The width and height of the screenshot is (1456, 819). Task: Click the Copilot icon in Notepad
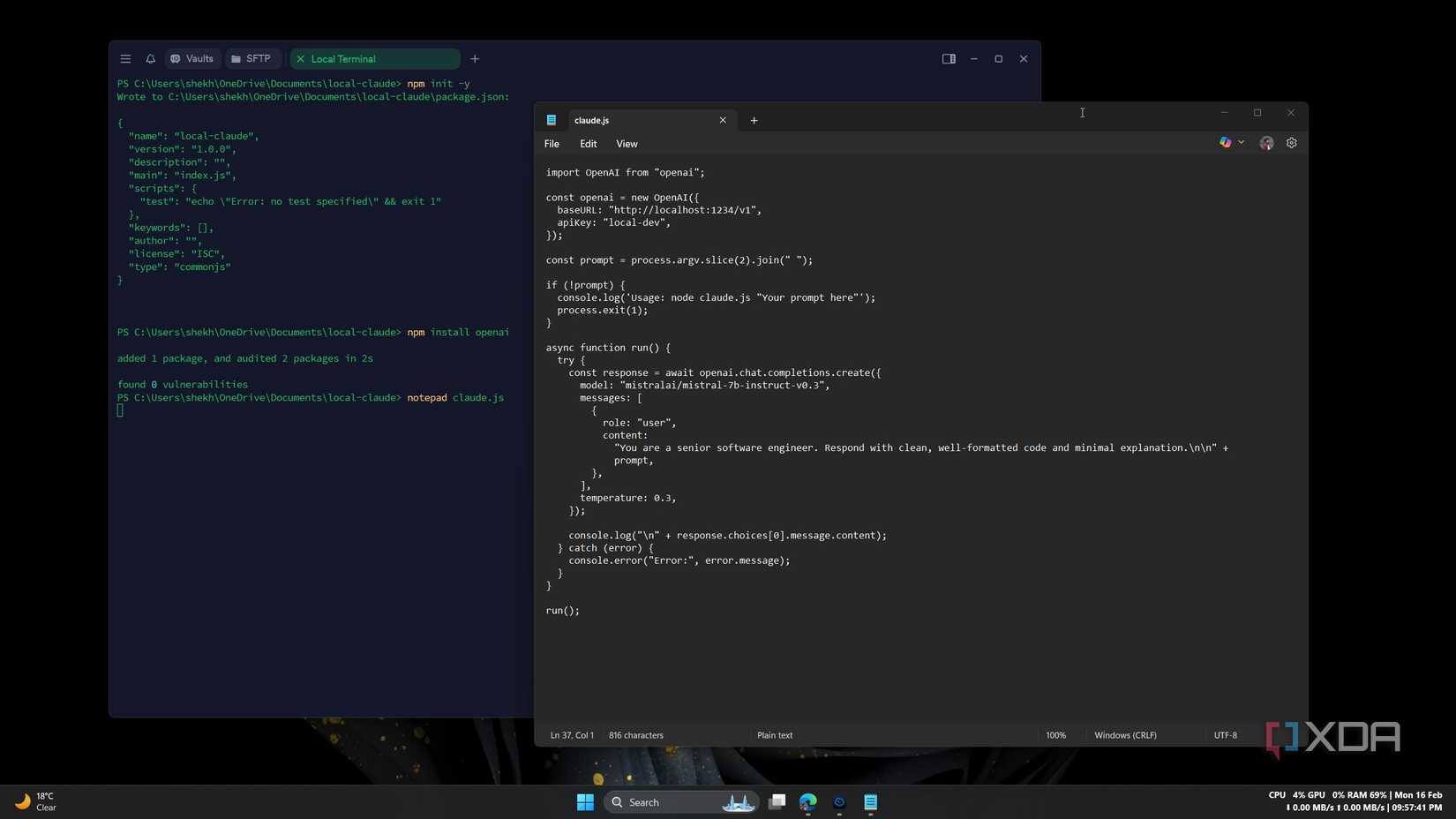click(x=1226, y=142)
